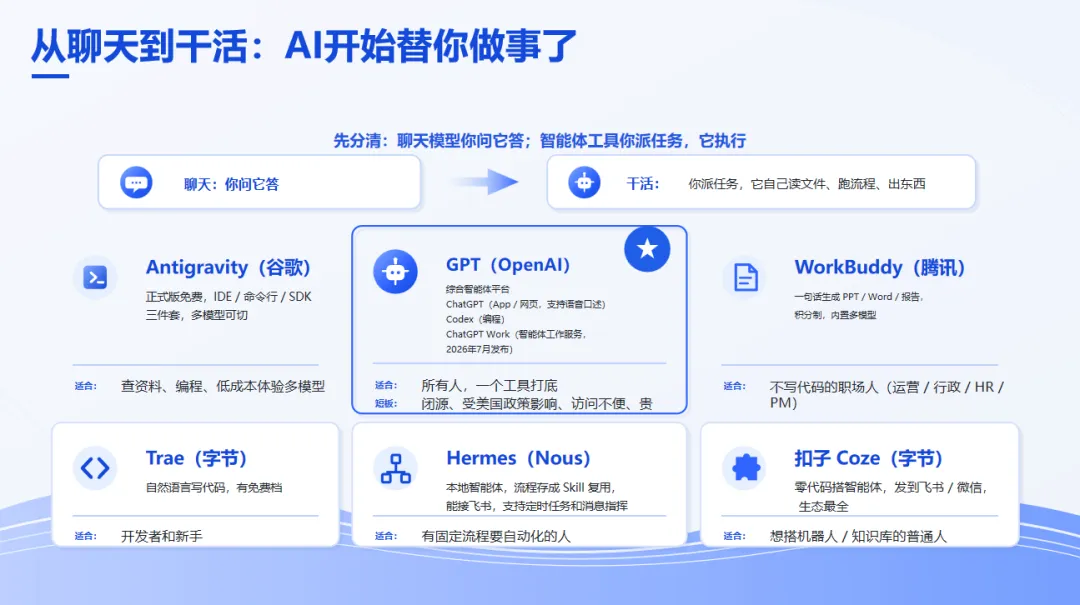Viewport: 1080px width, 605px height.
Task: Click the text 能接飞书，支持定时任务和消息指挥
Action: [x=537, y=506]
